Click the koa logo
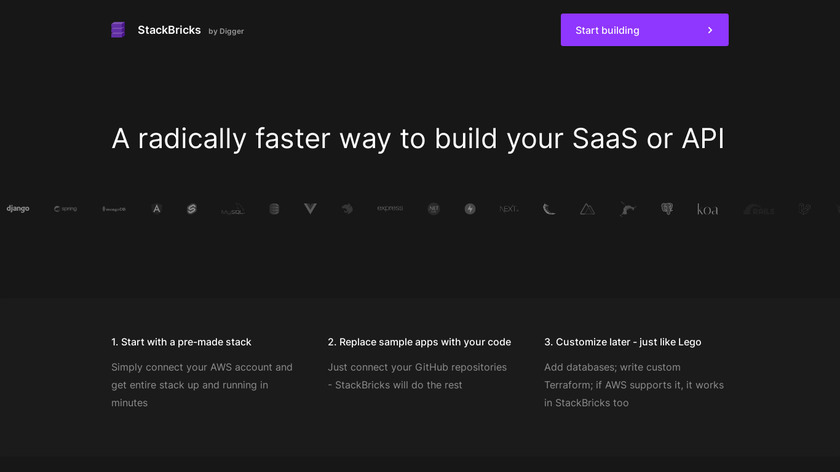This screenshot has width=840, height=472. tap(707, 209)
